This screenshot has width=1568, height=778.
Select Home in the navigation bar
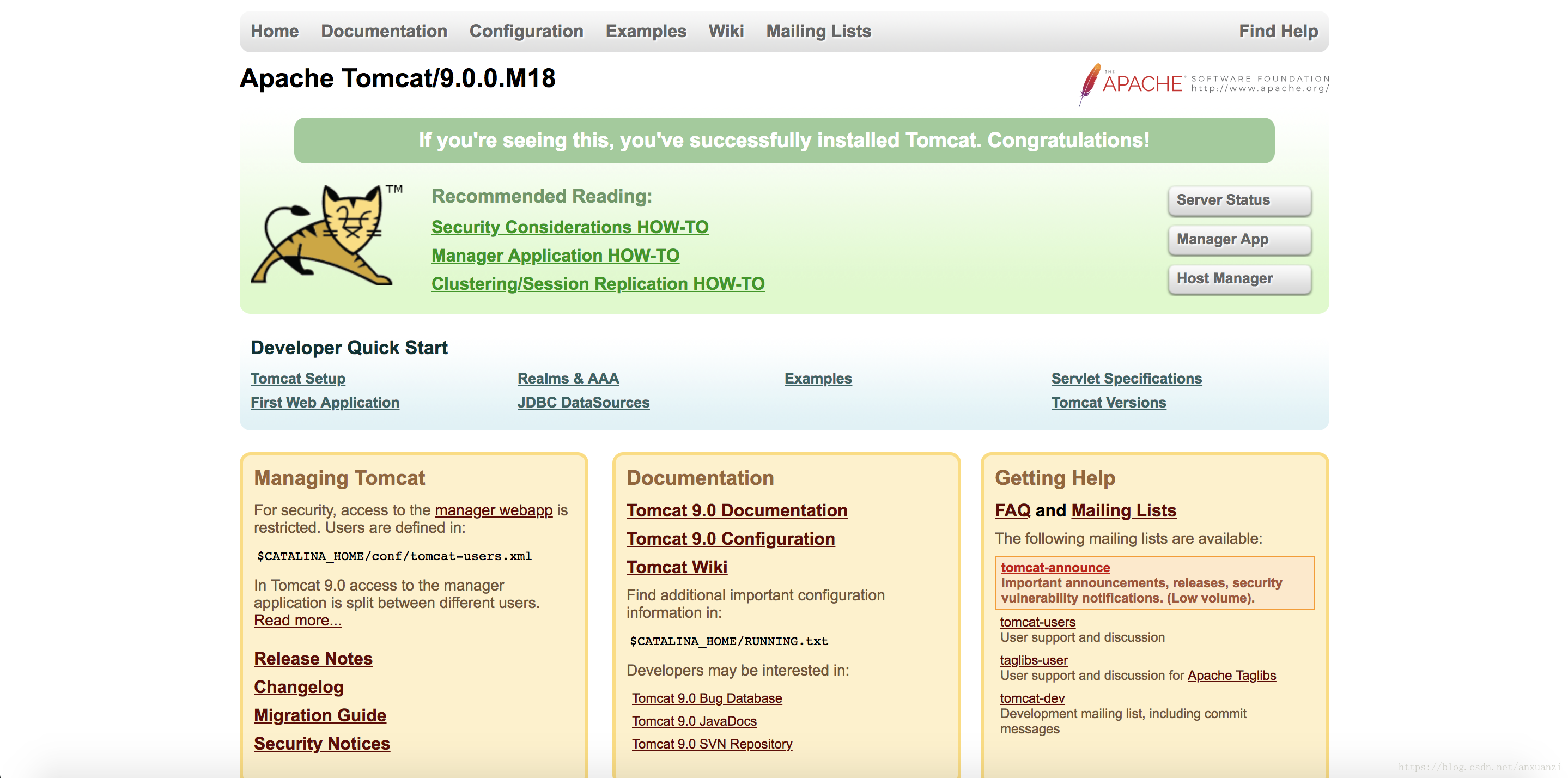[275, 31]
